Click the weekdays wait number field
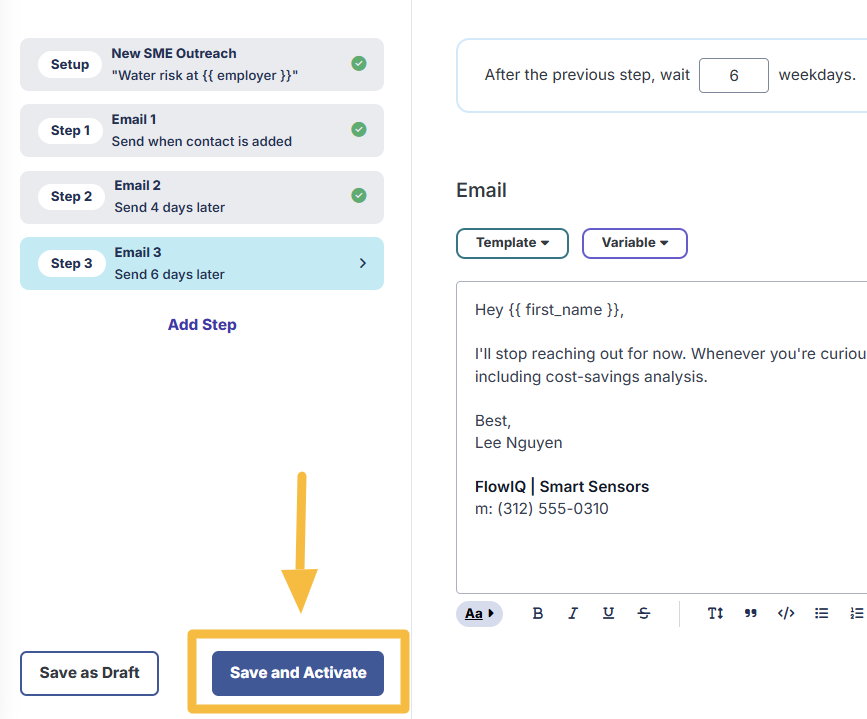This screenshot has width=867, height=719. click(733, 75)
